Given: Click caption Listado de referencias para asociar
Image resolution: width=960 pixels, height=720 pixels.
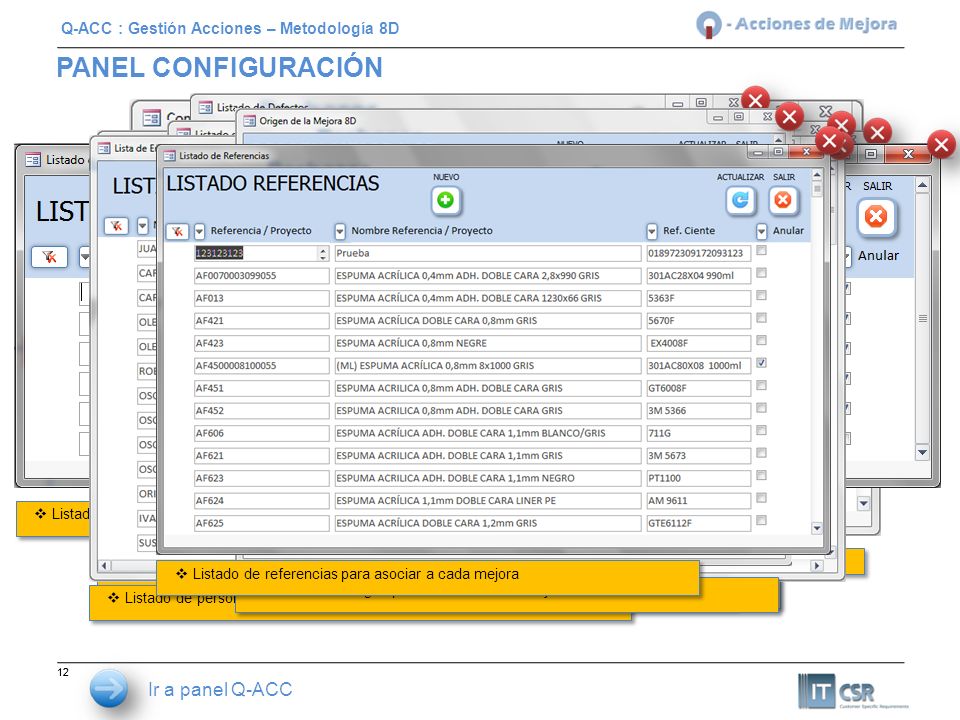Looking at the screenshot, I should pyautogui.click(x=356, y=574).
